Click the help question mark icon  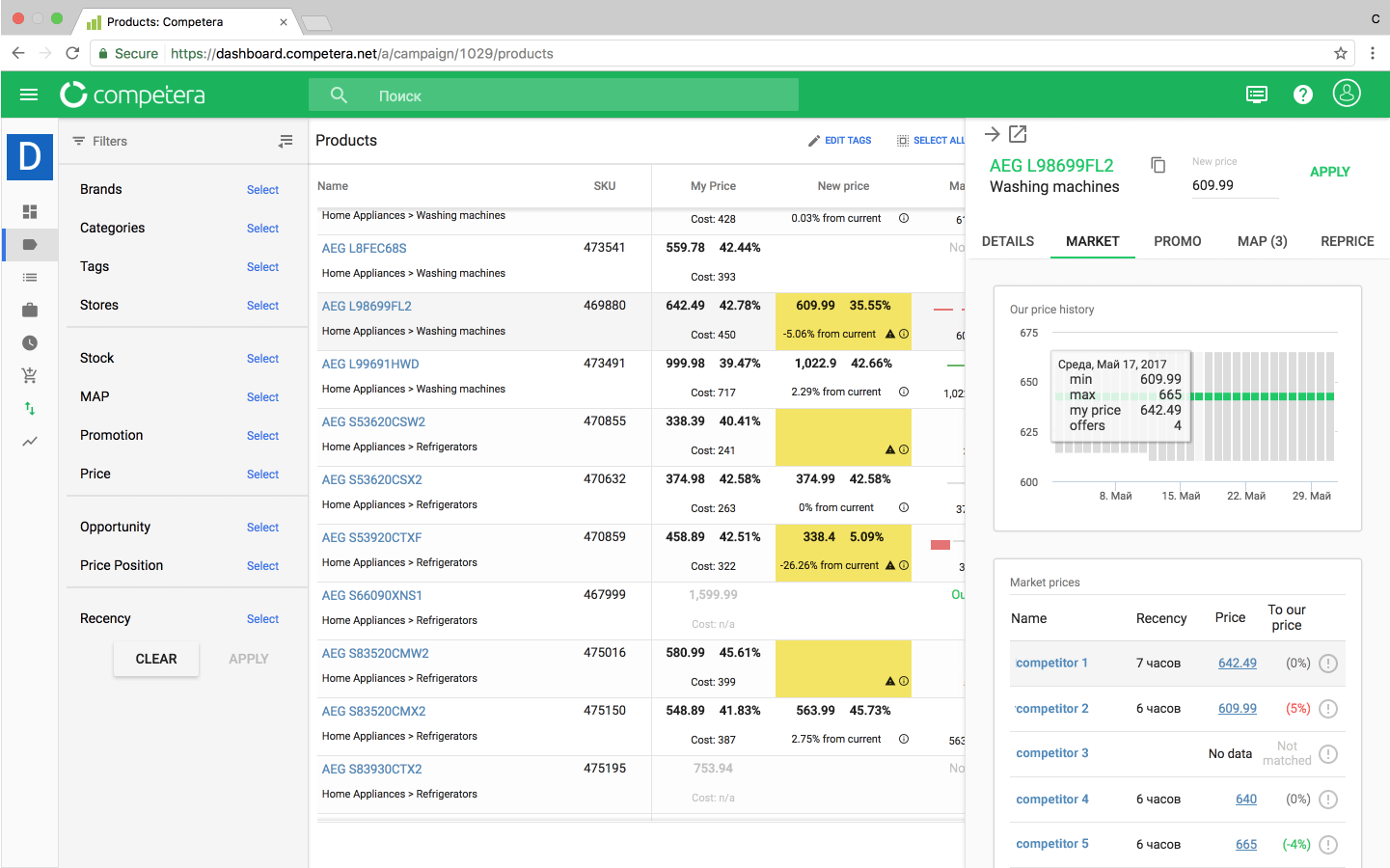point(1302,95)
